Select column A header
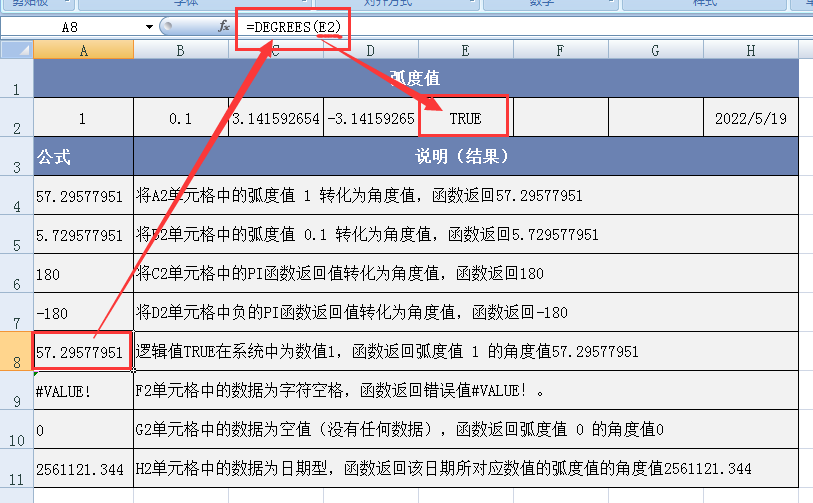 click(83, 50)
